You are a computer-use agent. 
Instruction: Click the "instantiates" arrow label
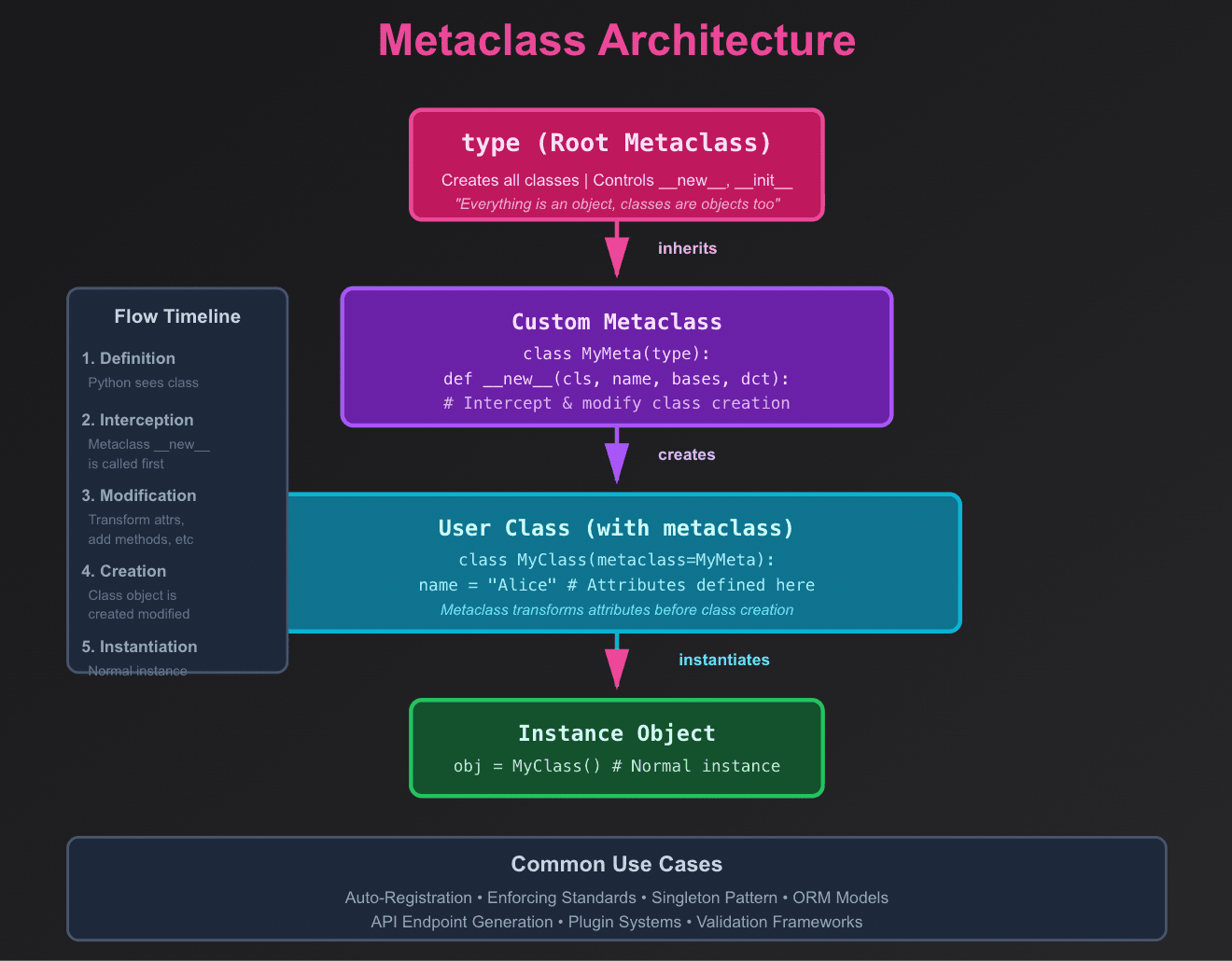click(723, 660)
